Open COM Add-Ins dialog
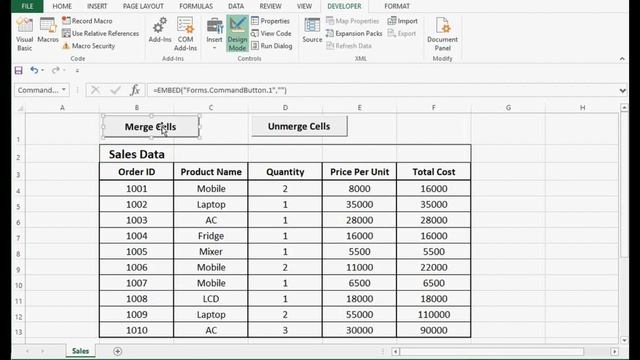The image size is (640, 360). coord(185,34)
